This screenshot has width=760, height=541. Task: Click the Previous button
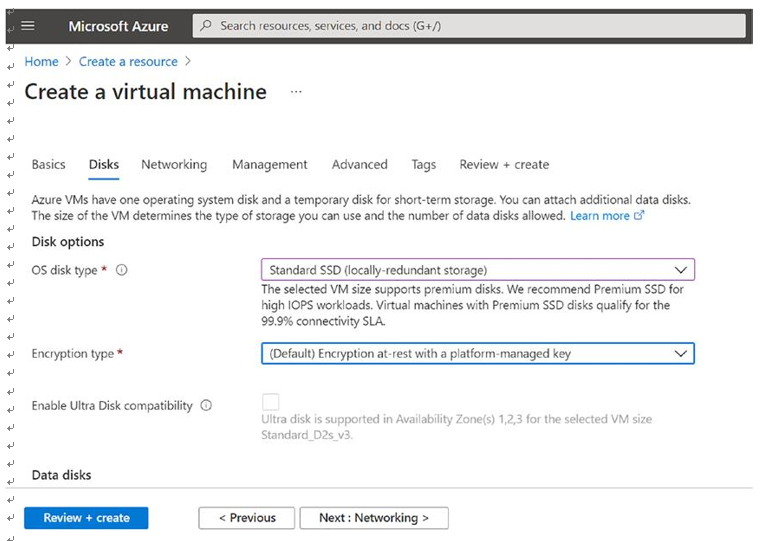247,518
